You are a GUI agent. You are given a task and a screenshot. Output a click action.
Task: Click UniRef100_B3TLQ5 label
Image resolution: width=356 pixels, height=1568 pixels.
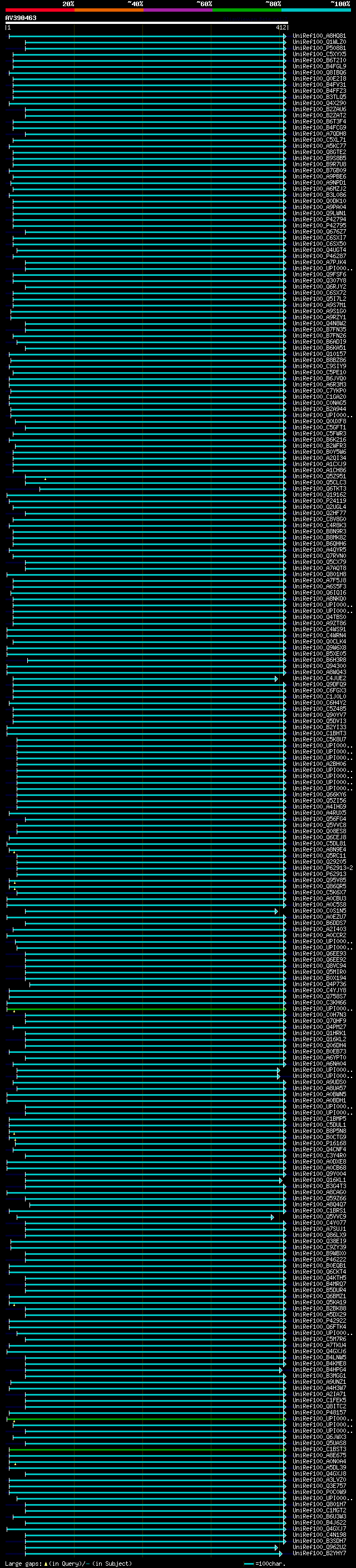point(319,97)
